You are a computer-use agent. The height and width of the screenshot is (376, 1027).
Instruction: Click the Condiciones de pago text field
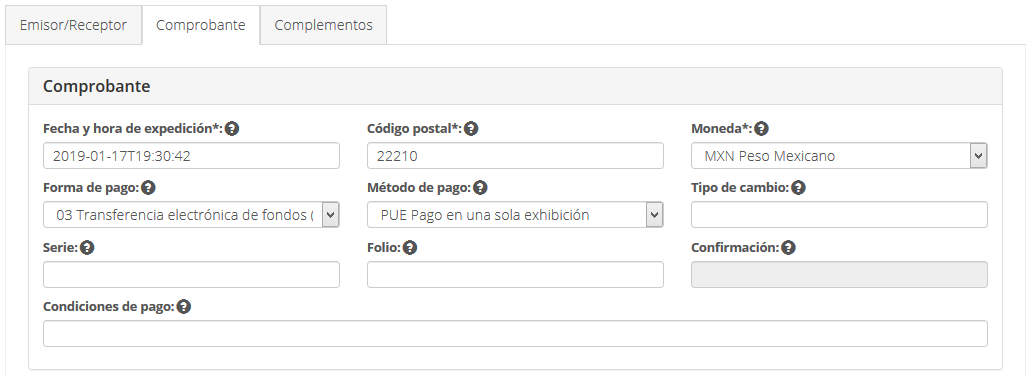pyautogui.click(x=515, y=333)
